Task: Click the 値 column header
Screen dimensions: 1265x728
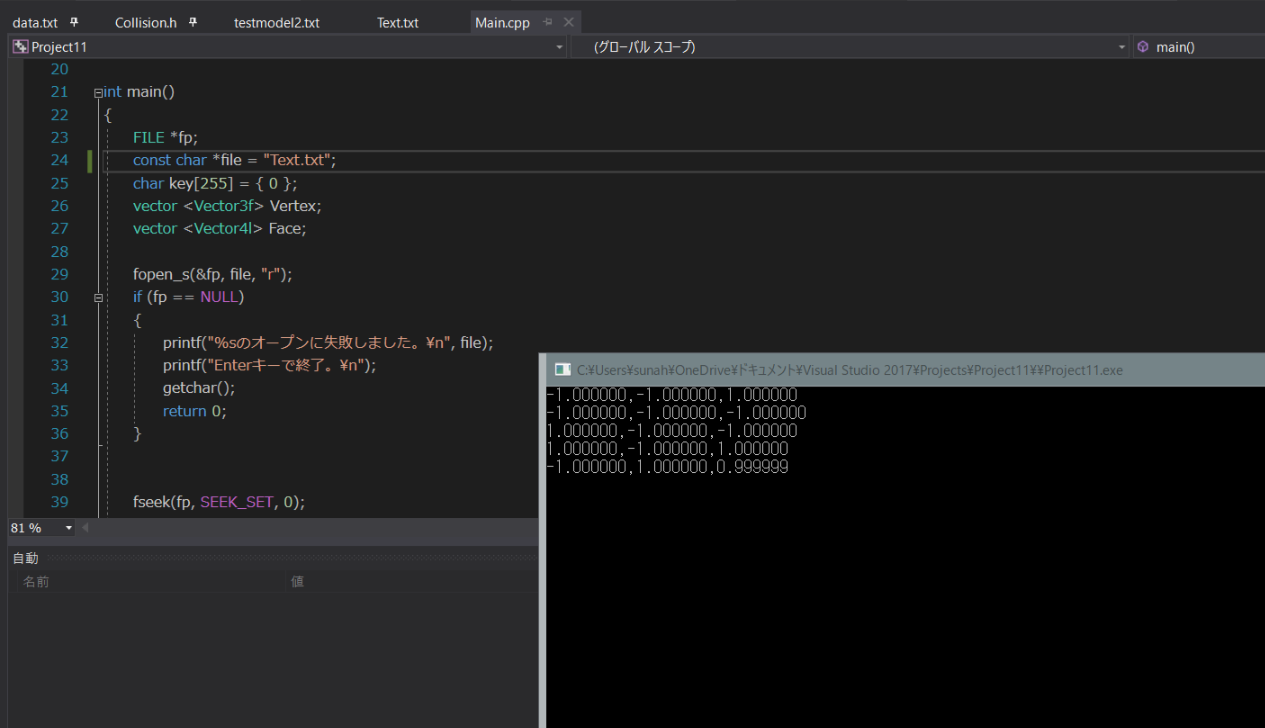Action: coord(297,581)
